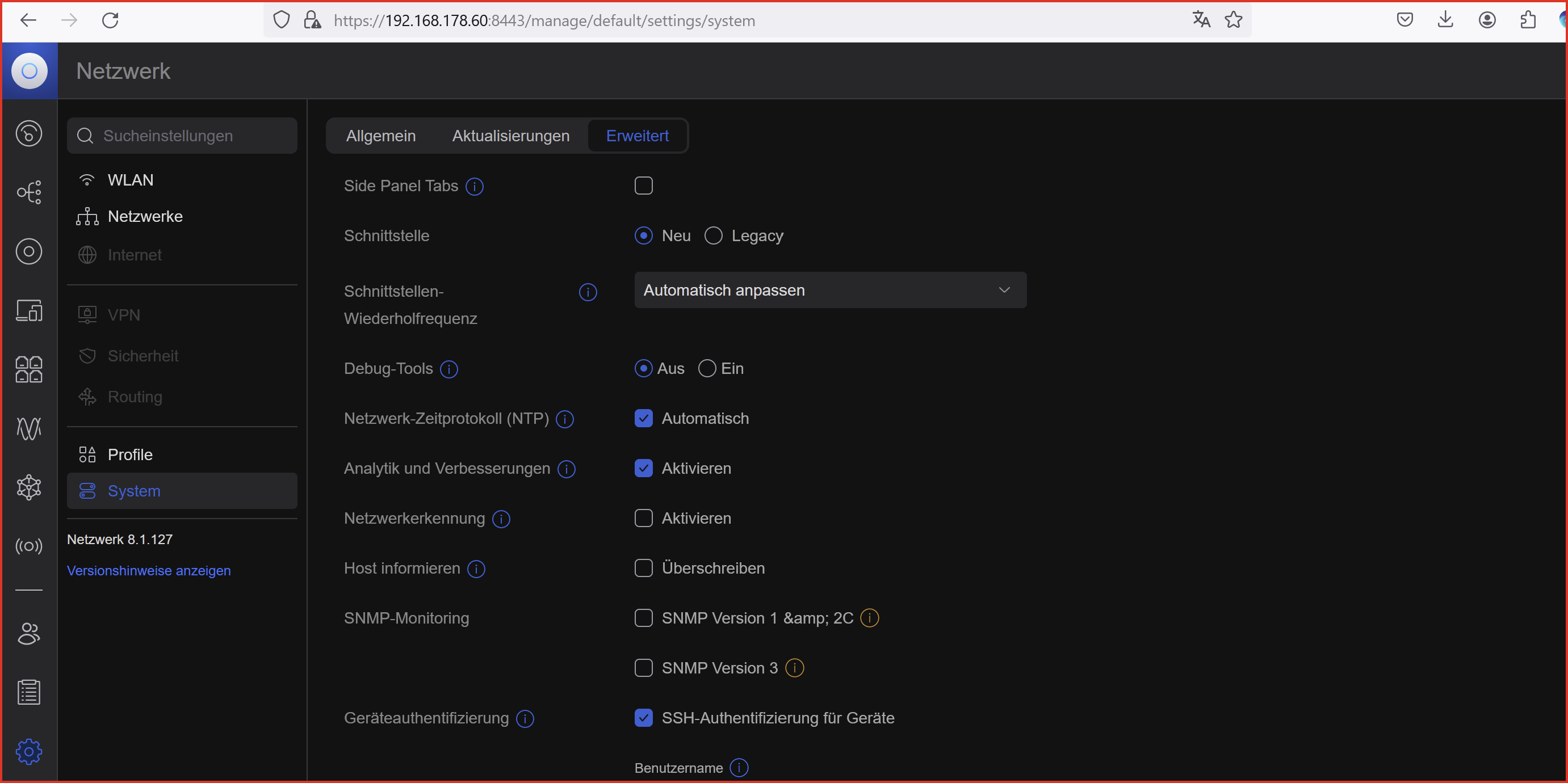
Task: Open the system log list icon
Action: tap(28, 692)
